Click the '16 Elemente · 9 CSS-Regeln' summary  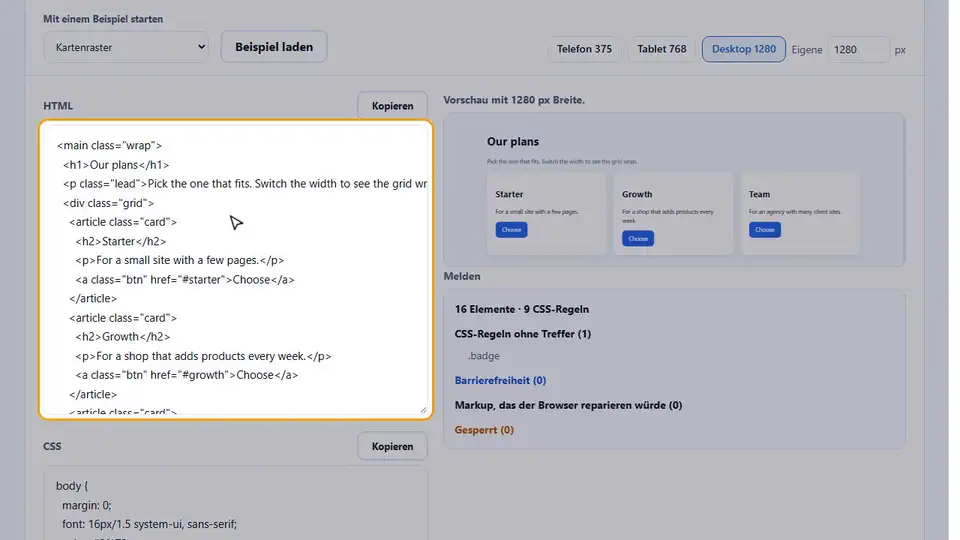(522, 309)
